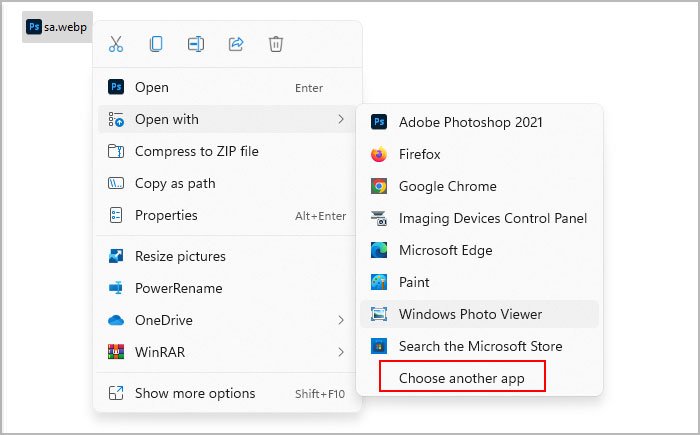Select Firefox from Open with list
Viewport: 700px width, 435px height.
pos(419,154)
